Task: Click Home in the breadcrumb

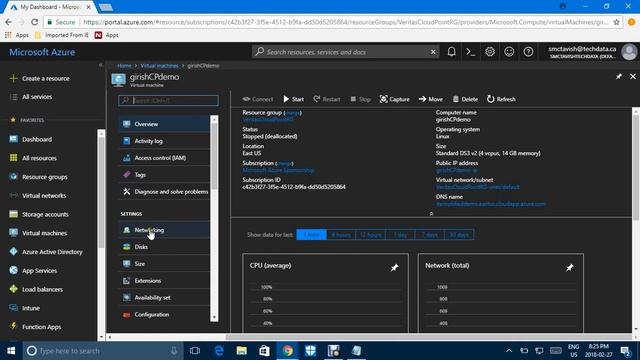Action: [x=124, y=66]
